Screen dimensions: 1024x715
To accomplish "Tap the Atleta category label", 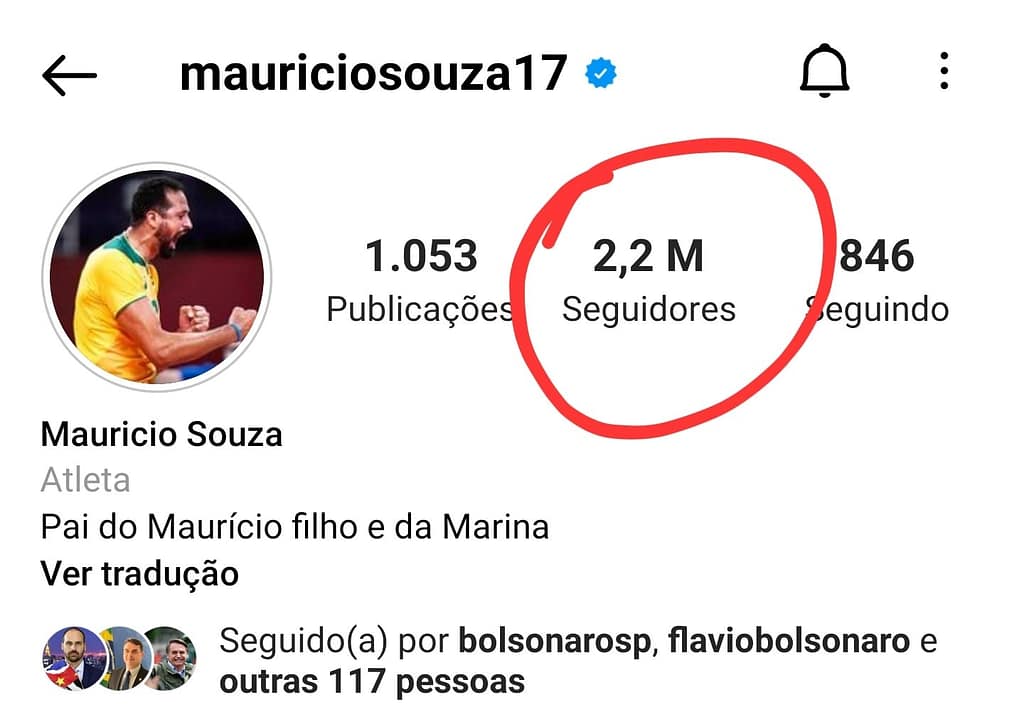I will click(x=86, y=481).
